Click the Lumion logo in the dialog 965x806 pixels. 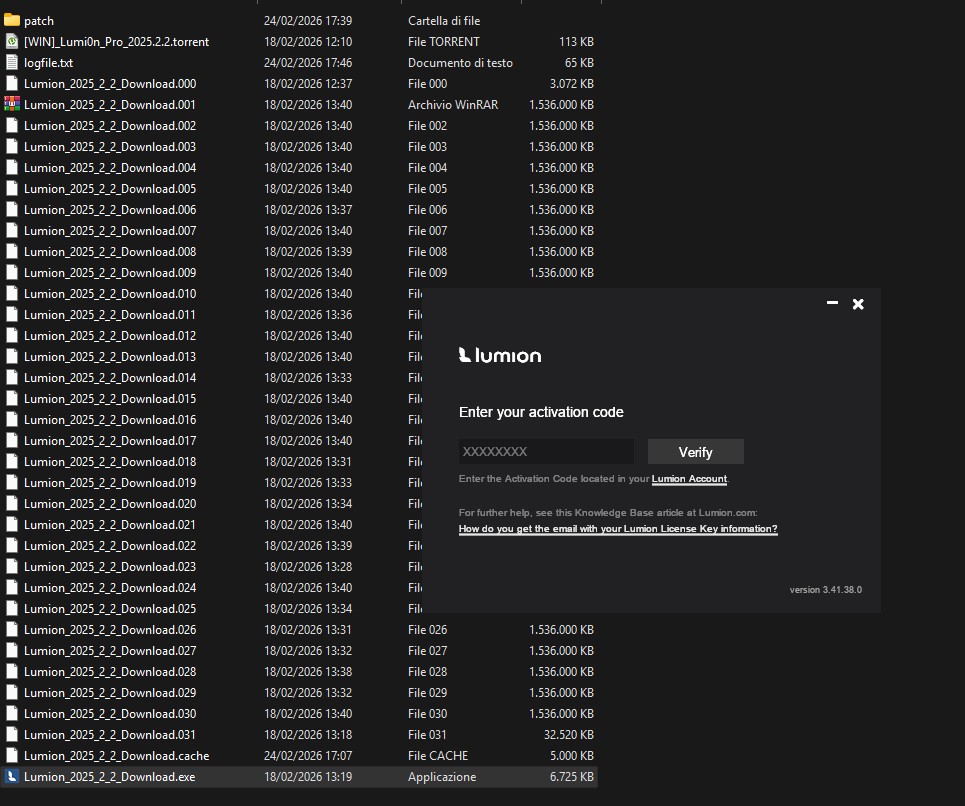tap(500, 355)
